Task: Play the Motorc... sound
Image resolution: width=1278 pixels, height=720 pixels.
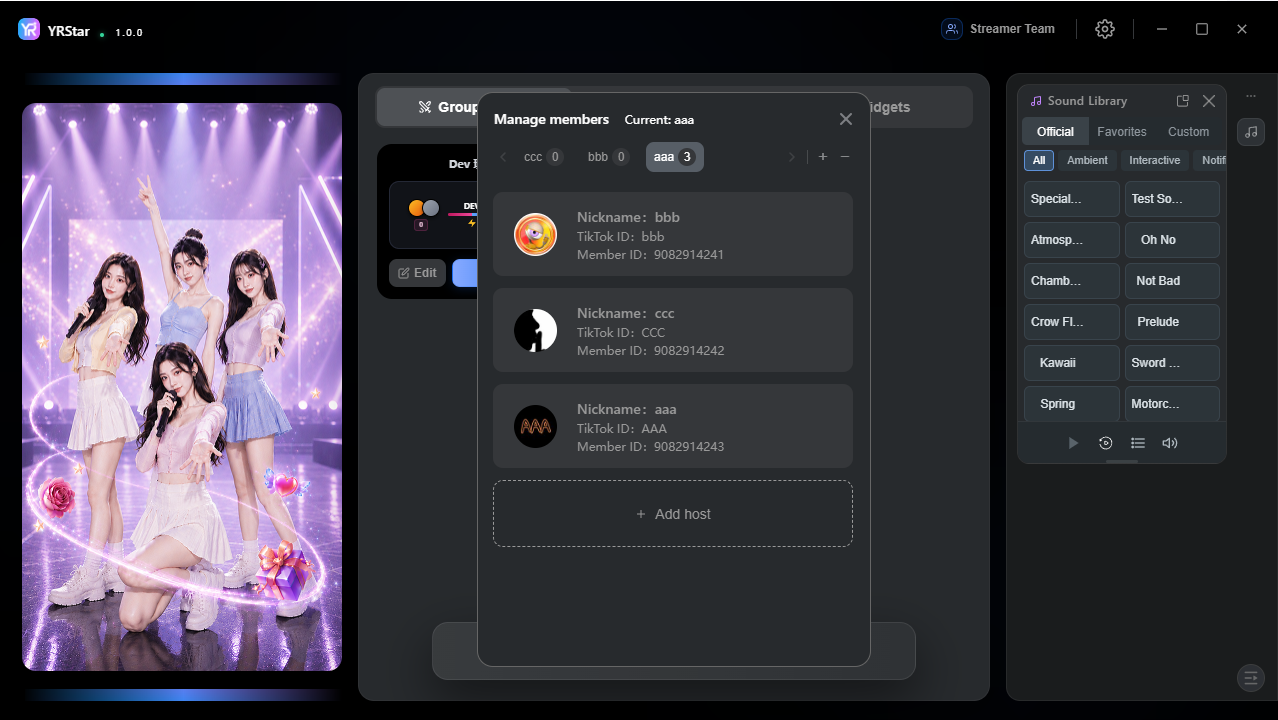Action: coord(1172,404)
